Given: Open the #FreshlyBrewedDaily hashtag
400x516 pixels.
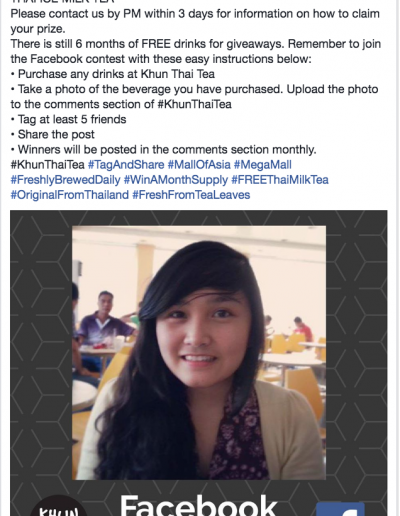Looking at the screenshot, I should pyautogui.click(x=65, y=180).
